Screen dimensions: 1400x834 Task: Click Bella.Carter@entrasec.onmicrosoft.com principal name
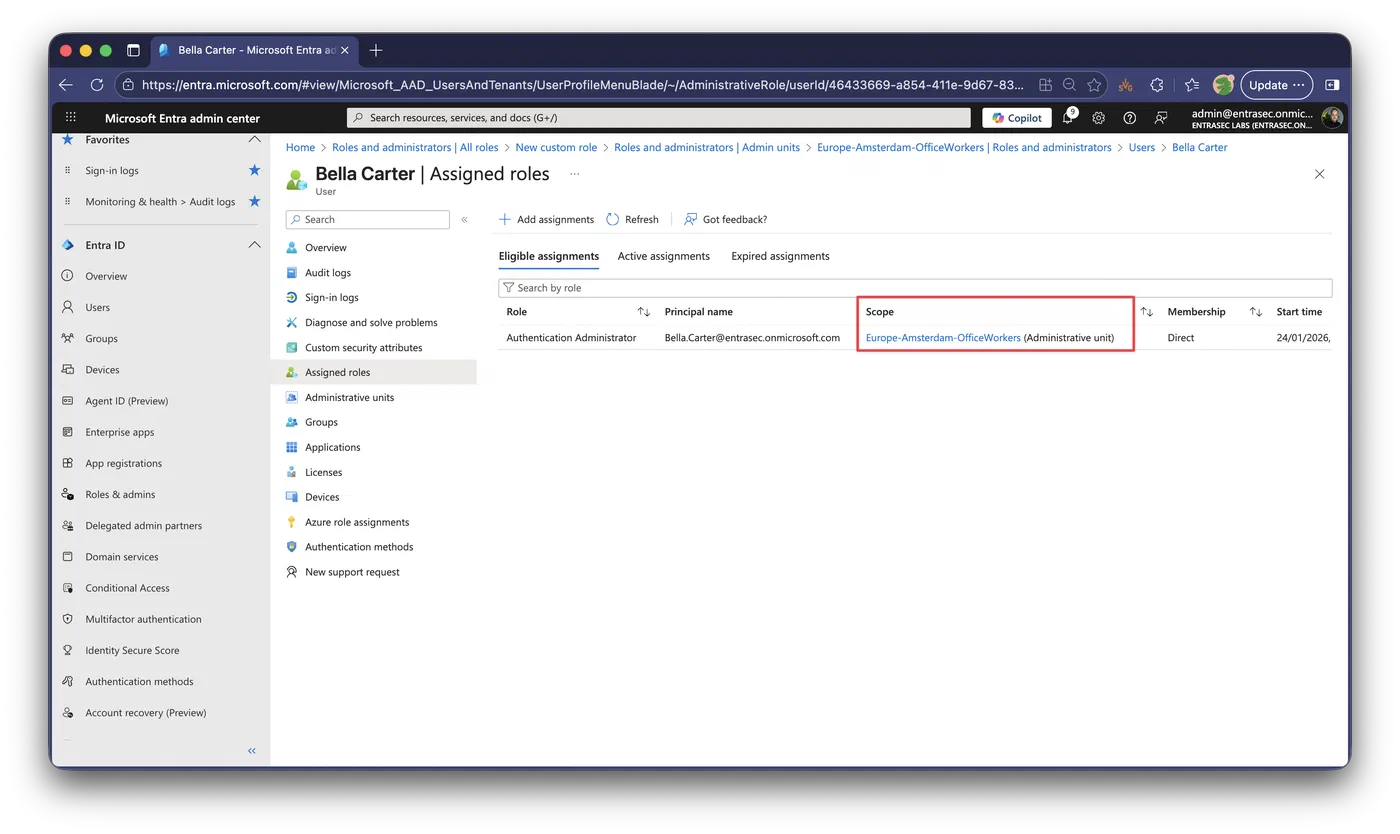(752, 338)
